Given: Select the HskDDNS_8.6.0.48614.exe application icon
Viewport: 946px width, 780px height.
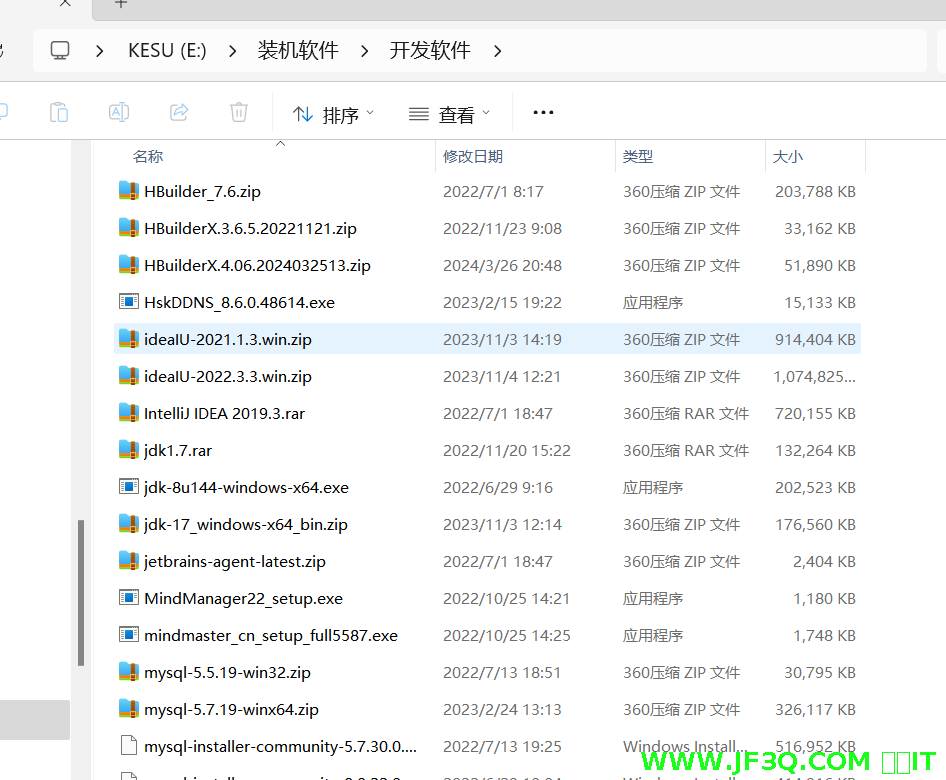Looking at the screenshot, I should click(x=128, y=302).
